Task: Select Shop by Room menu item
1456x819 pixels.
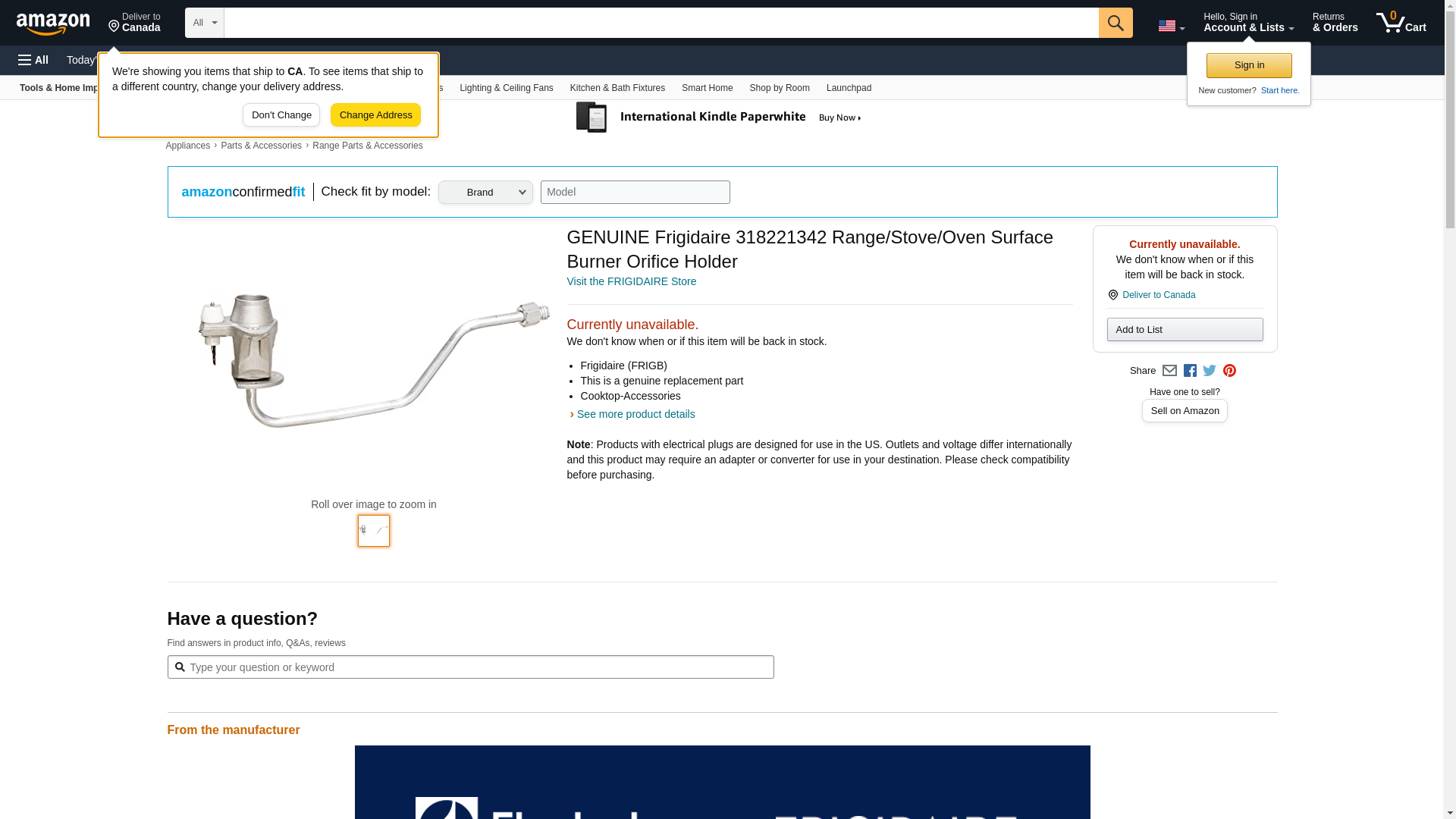Action: (x=779, y=88)
